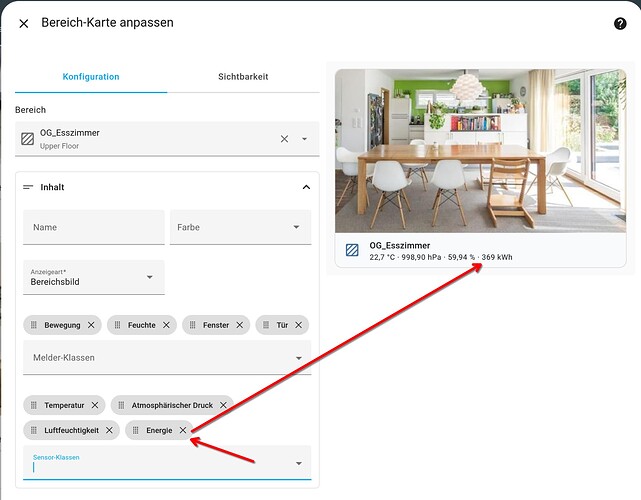Viewport: 641px width, 500px height.
Task: Click the drag handle of the Tür chip
Action: (x=266, y=325)
